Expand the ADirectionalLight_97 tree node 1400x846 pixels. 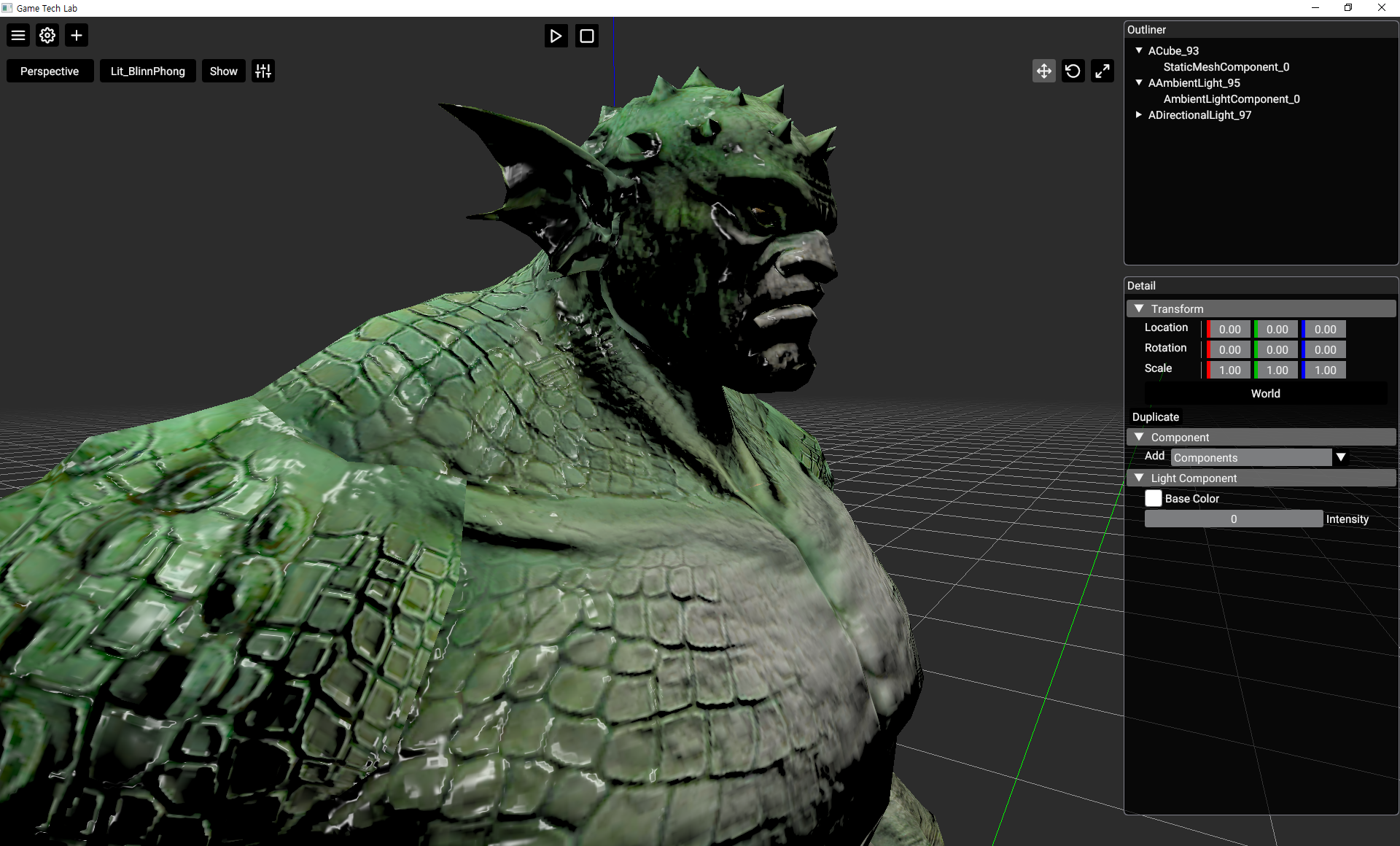pyautogui.click(x=1139, y=115)
